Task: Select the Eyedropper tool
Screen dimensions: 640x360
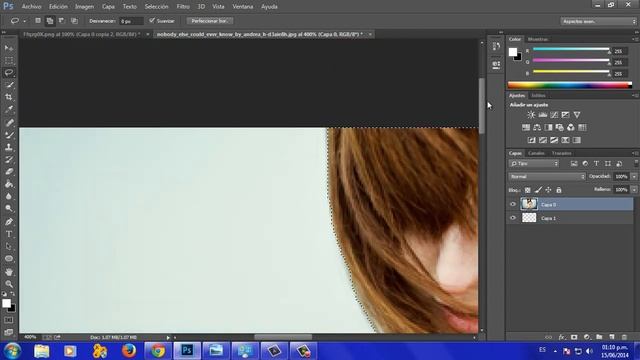Action: (9, 109)
